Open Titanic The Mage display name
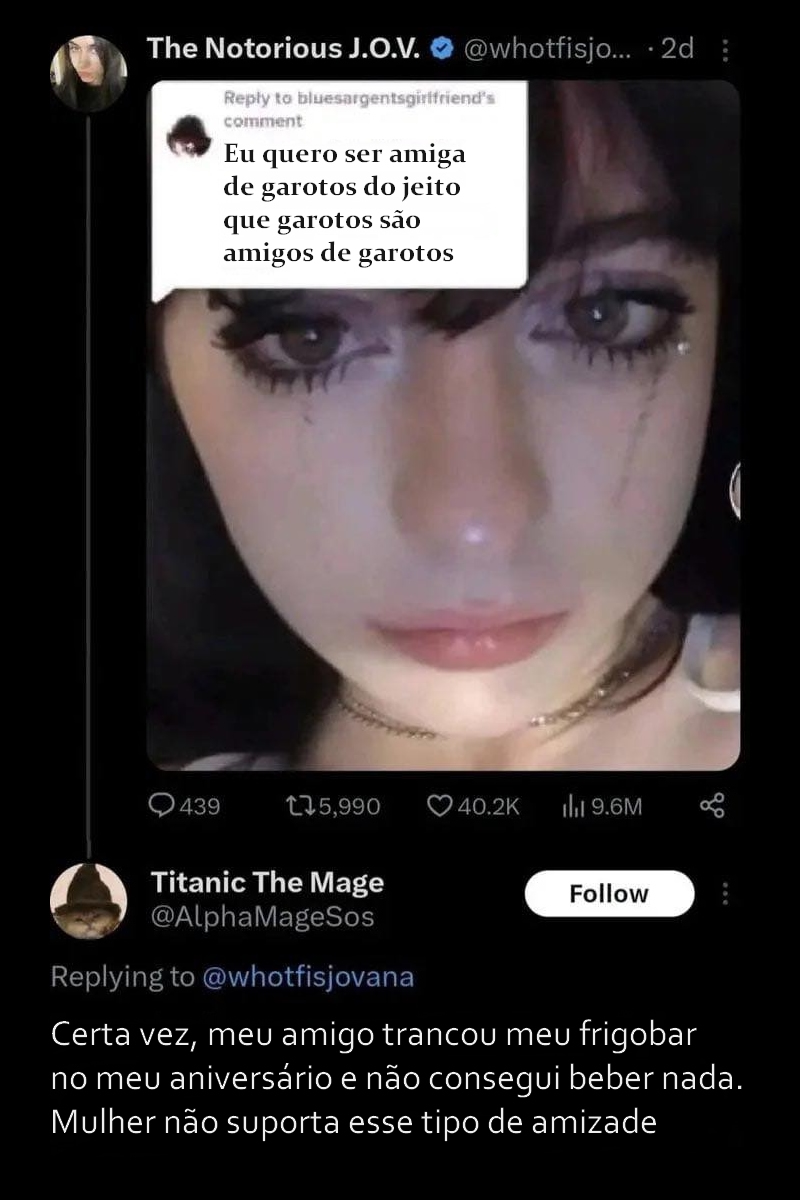800x1200 pixels. pos(267,882)
